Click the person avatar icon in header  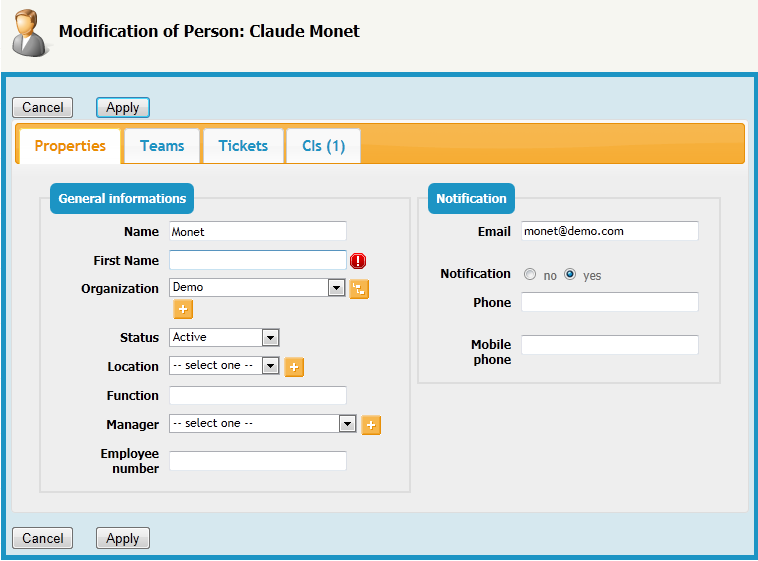tap(30, 32)
